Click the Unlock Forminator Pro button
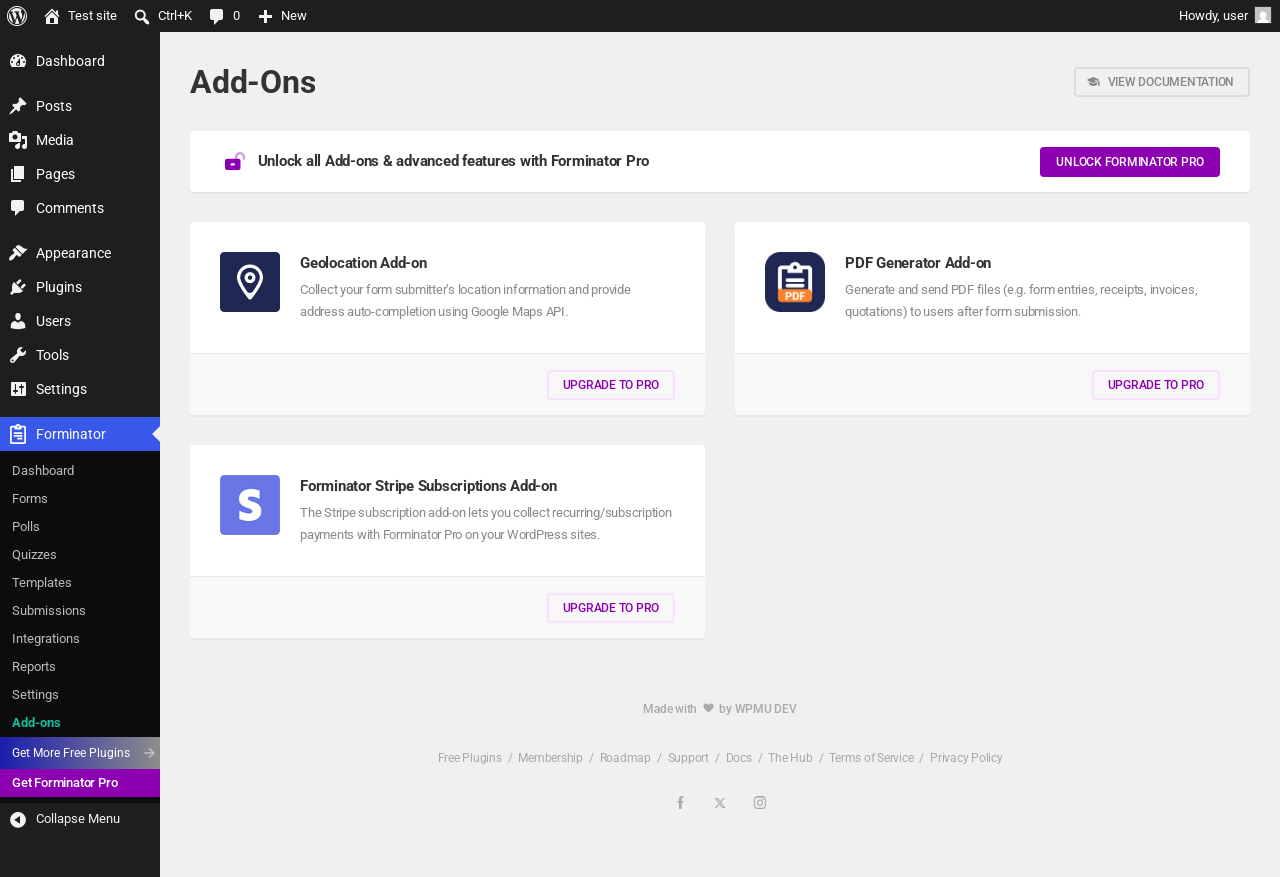Screen dimensions: 1280x877 tap(1130, 162)
